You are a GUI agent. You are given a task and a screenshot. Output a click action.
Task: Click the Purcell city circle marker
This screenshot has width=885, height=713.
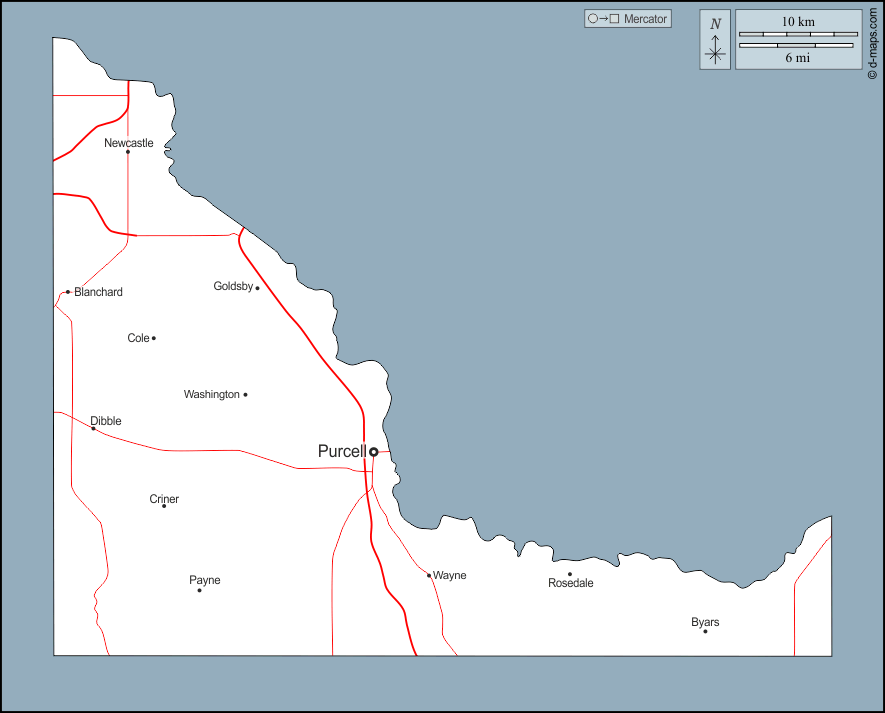pos(374,452)
